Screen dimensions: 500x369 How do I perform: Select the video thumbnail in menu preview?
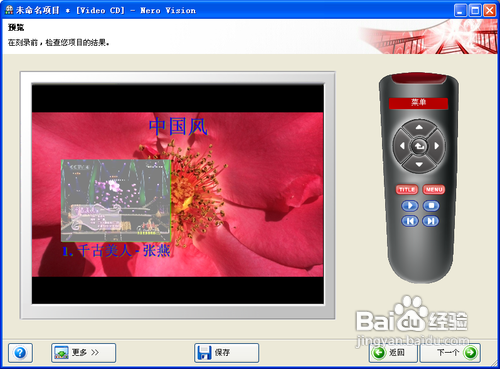(x=116, y=201)
